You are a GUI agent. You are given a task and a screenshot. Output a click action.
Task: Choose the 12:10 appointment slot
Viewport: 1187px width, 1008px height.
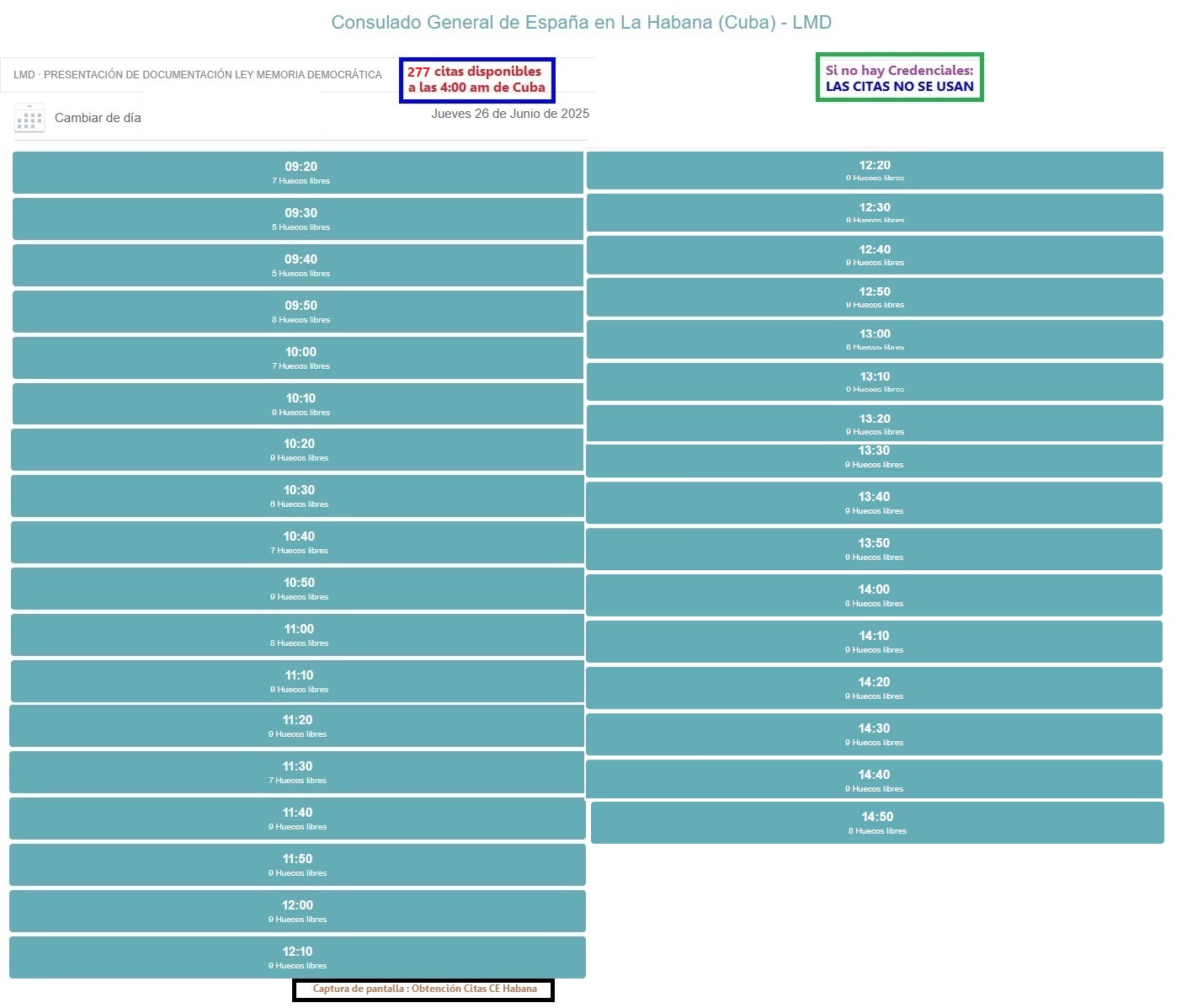[x=297, y=957]
